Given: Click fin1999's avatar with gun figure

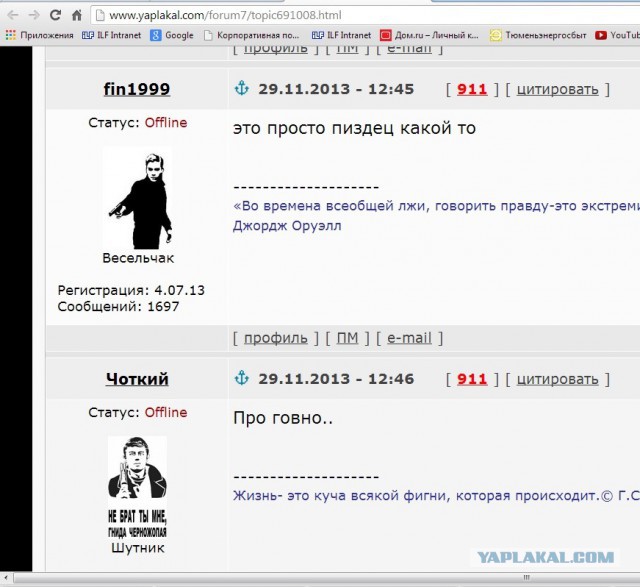Looking at the screenshot, I should 138,199.
